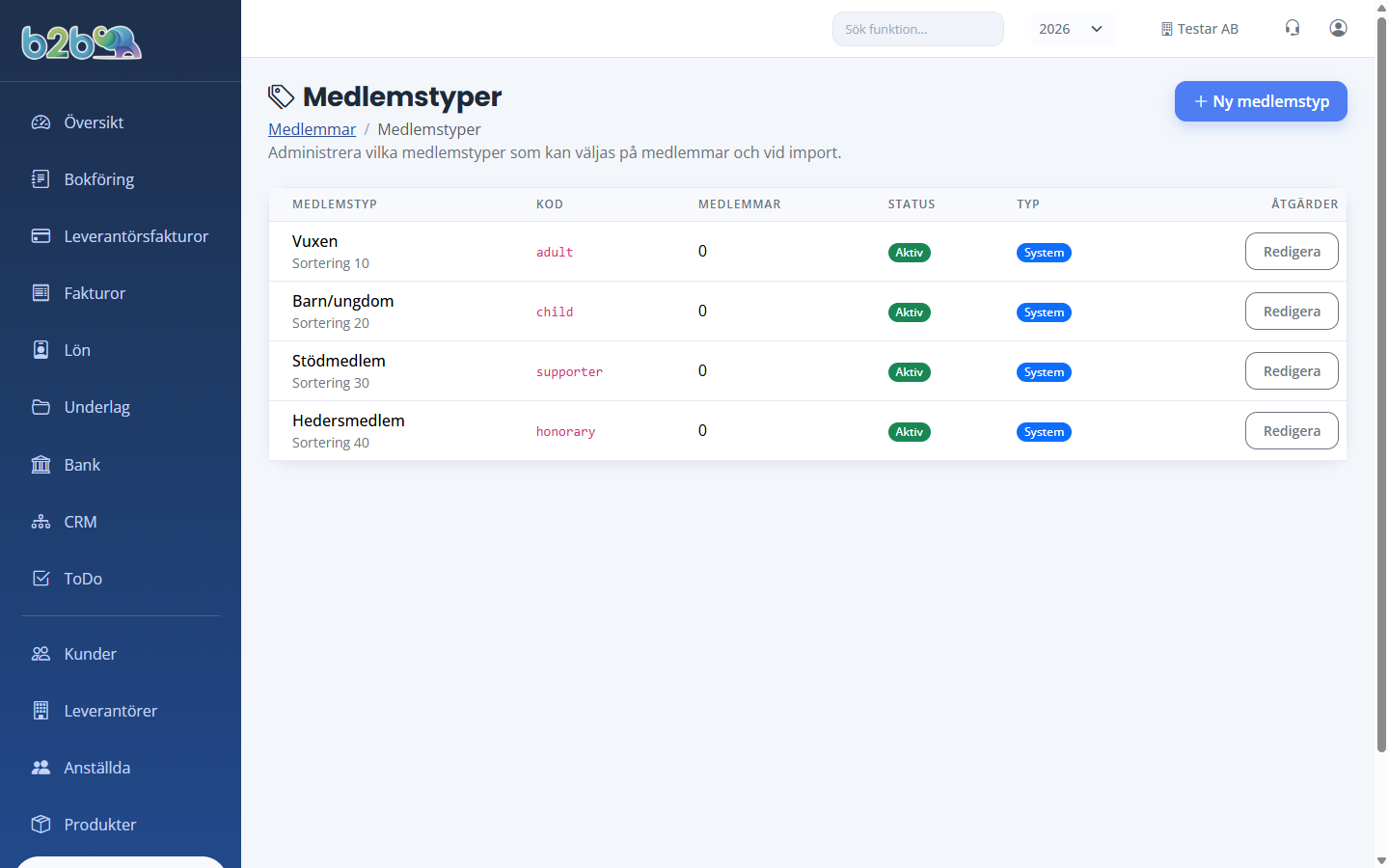Click the 'Sortering 40' text
1389x868 pixels.
[331, 443]
